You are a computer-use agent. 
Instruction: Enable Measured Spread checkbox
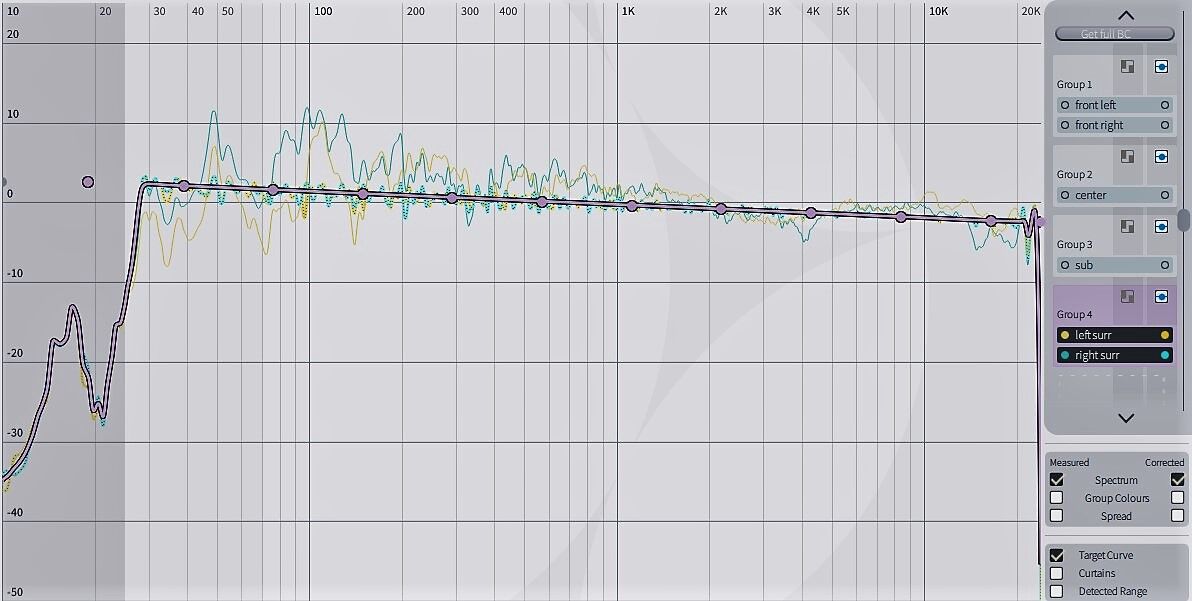[1057, 516]
